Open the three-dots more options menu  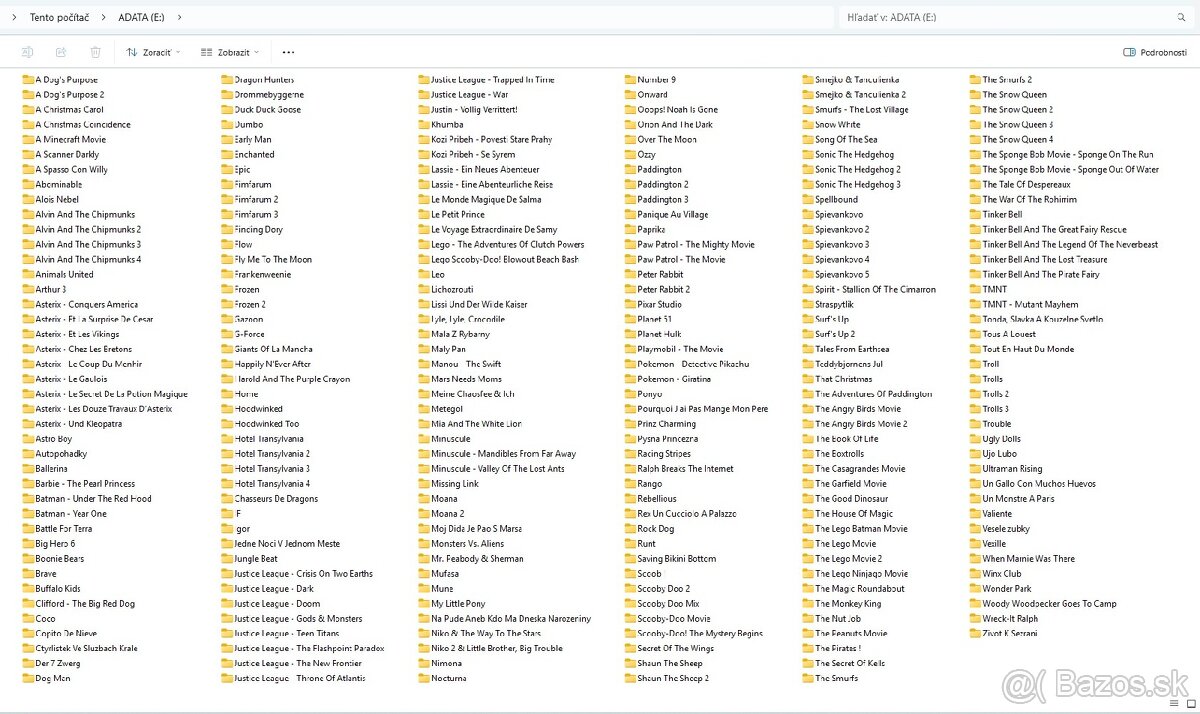pos(288,52)
